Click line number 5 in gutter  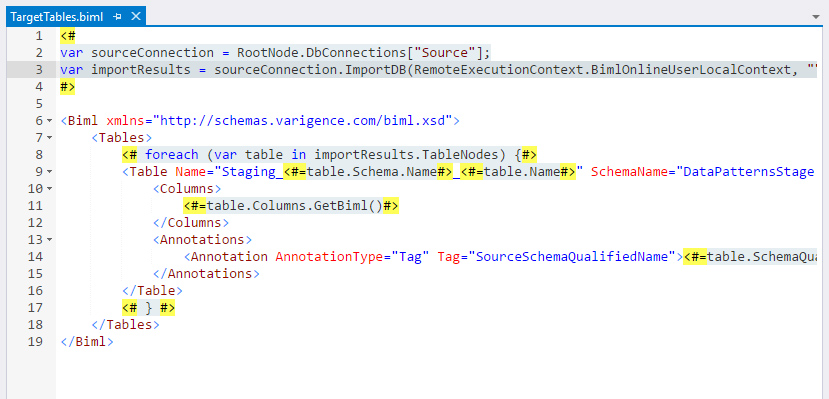coord(38,104)
